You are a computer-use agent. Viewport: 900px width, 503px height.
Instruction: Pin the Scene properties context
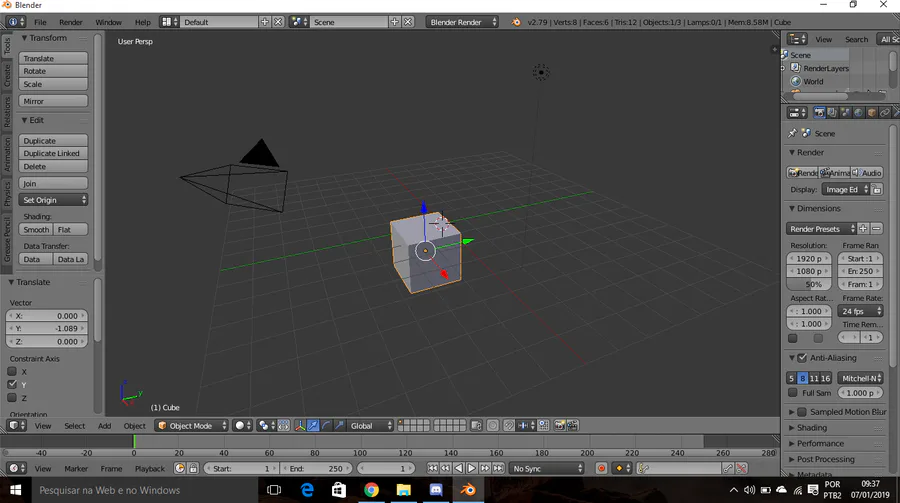point(792,133)
